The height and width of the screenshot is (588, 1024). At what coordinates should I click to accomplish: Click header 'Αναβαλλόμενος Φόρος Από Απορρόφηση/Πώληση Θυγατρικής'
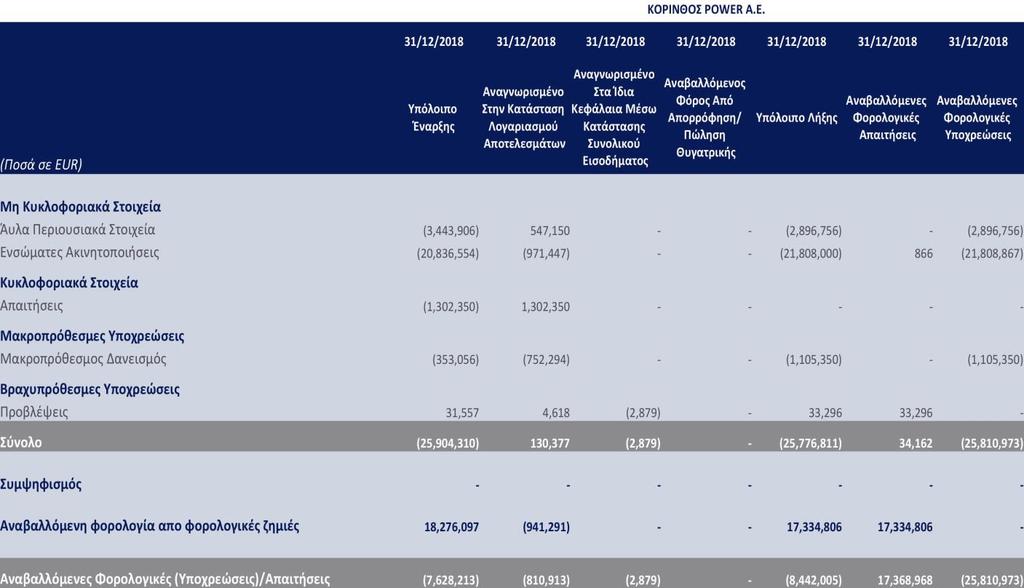705,118
